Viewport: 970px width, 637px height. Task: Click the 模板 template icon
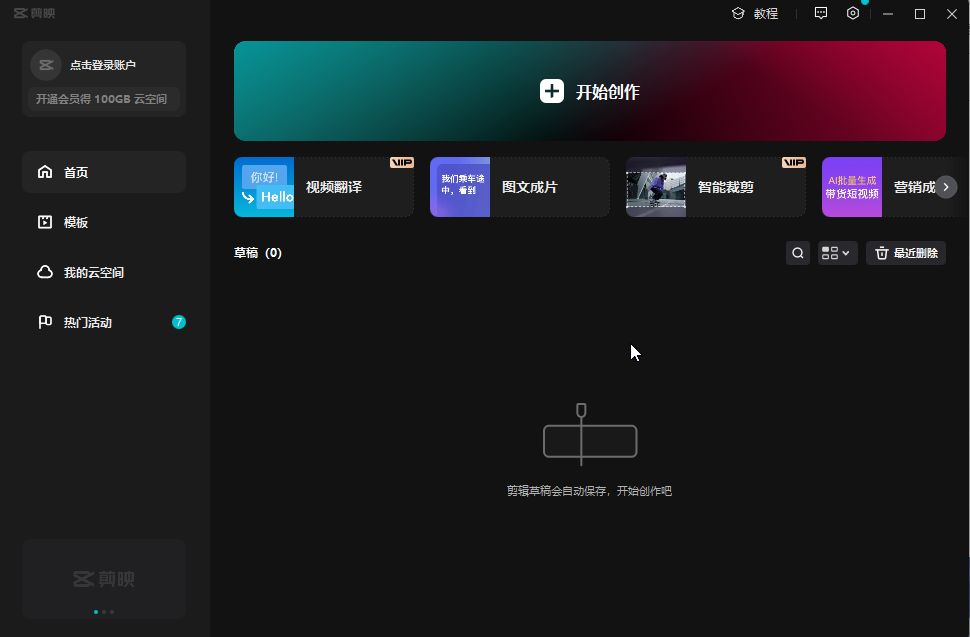coord(45,222)
